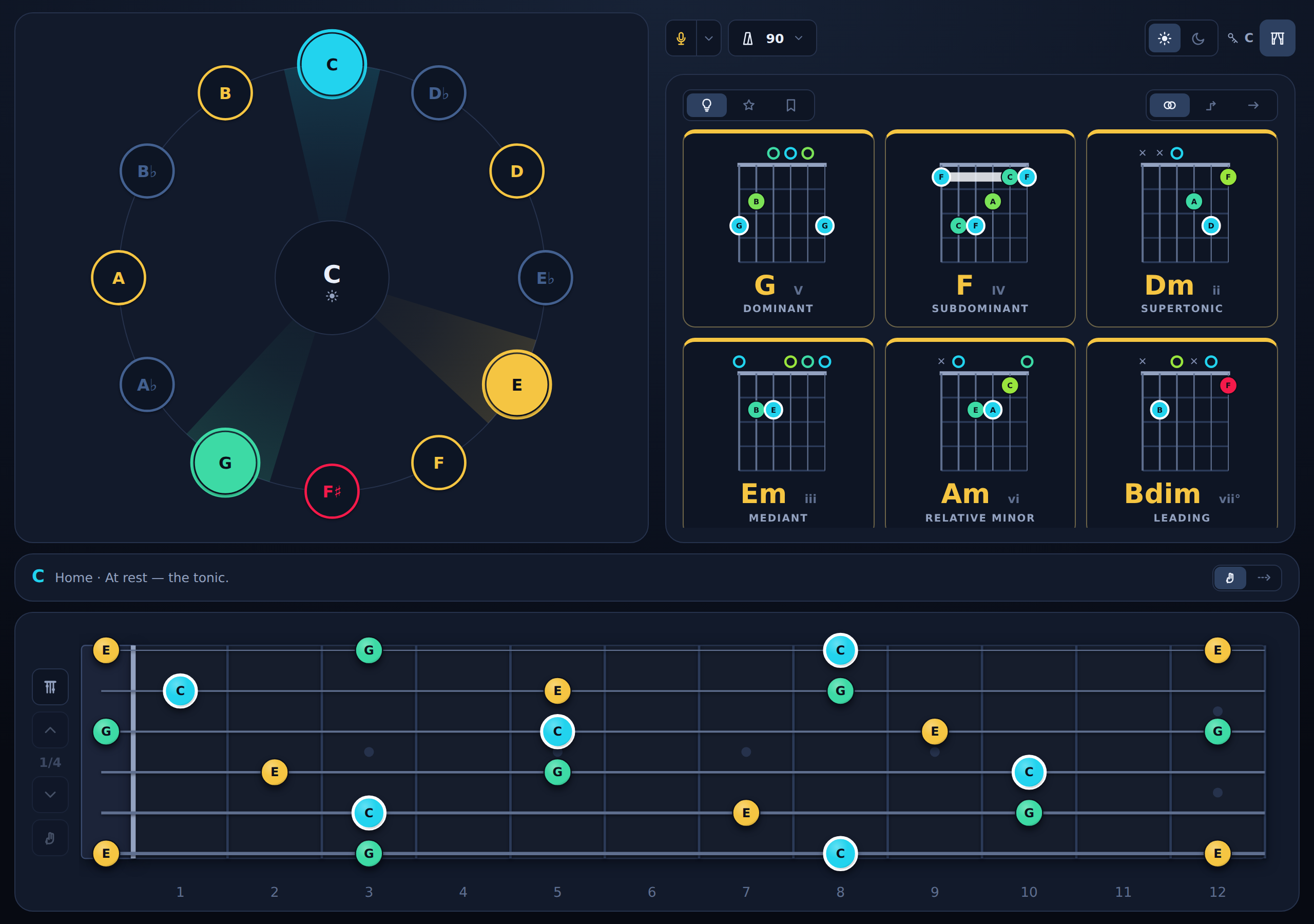1314x924 pixels.
Task: Toggle the curtain panel icon button
Action: (1278, 38)
